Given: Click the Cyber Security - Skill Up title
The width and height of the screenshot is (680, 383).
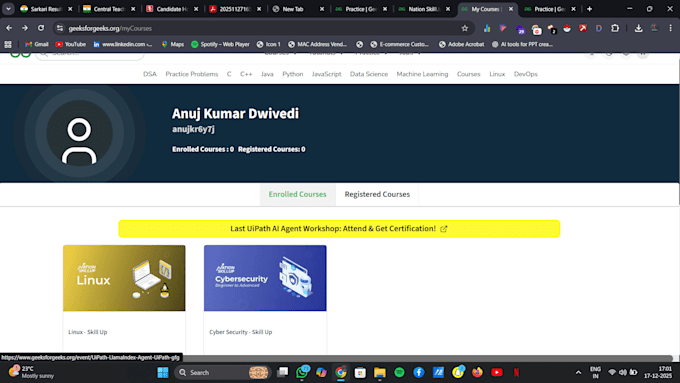Looking at the screenshot, I should (x=241, y=332).
